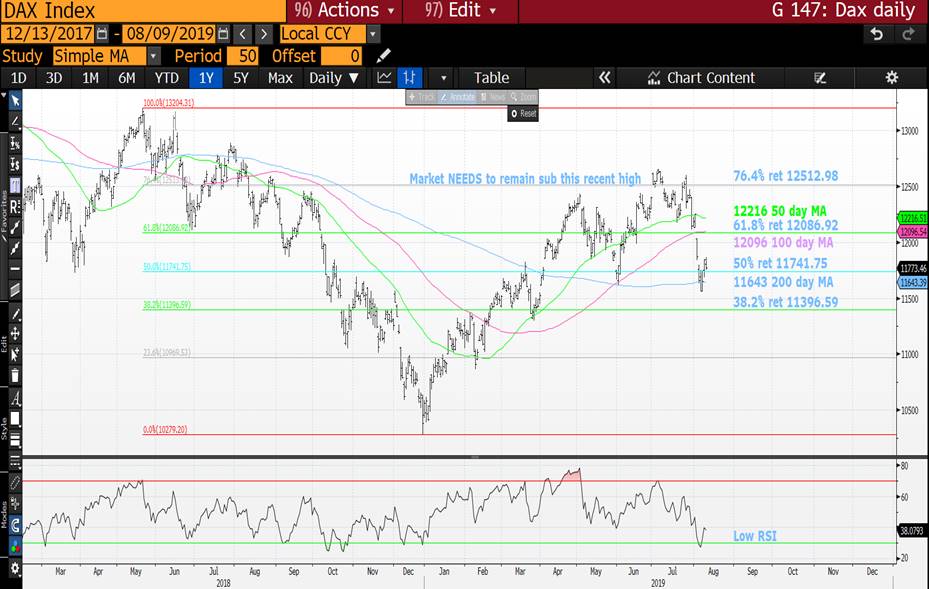This screenshot has width=929, height=589.
Task: Switch to bar chart type icon
Action: pos(409,78)
